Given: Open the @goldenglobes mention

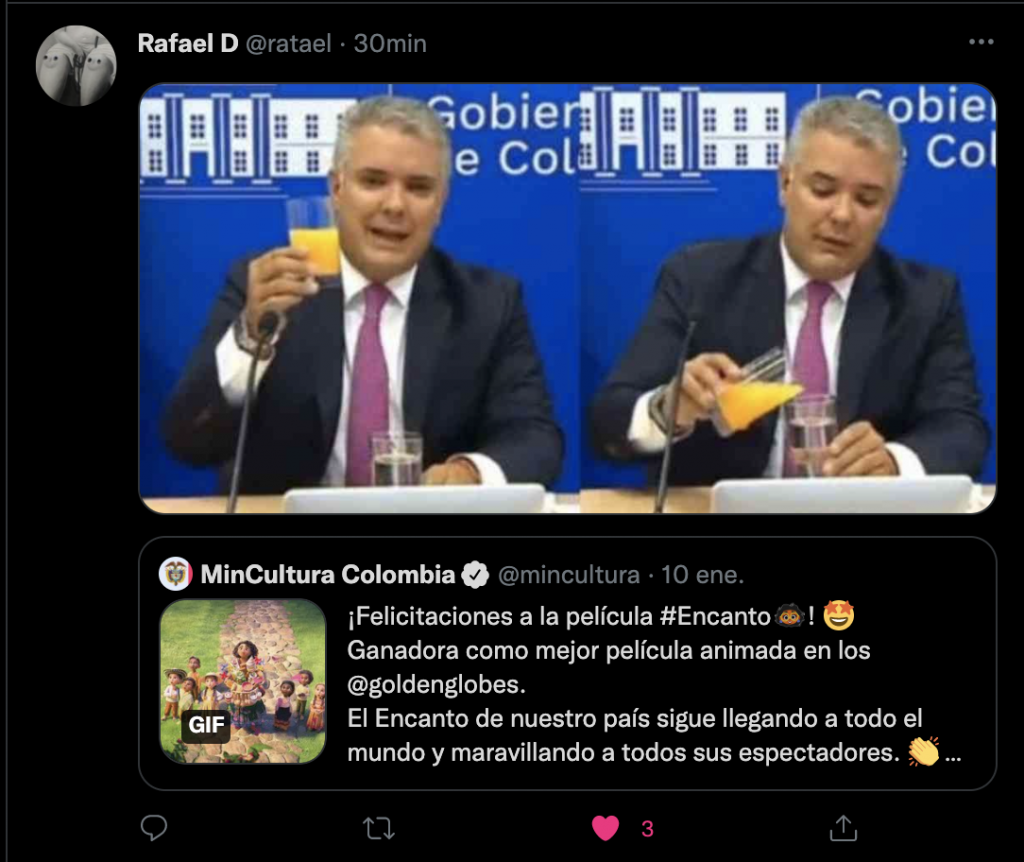Looking at the screenshot, I should tap(436, 684).
